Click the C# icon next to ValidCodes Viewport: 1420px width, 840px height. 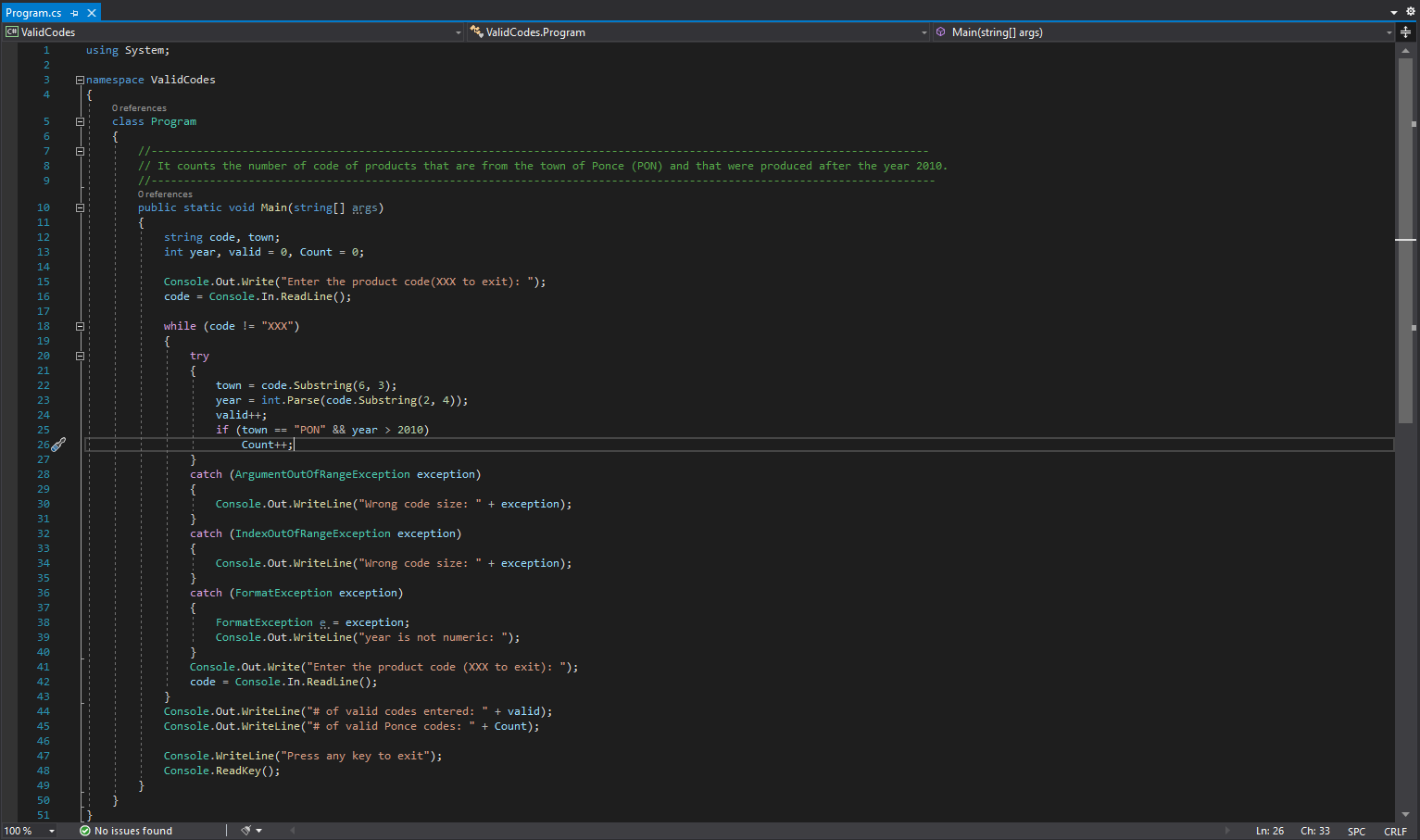click(x=11, y=31)
